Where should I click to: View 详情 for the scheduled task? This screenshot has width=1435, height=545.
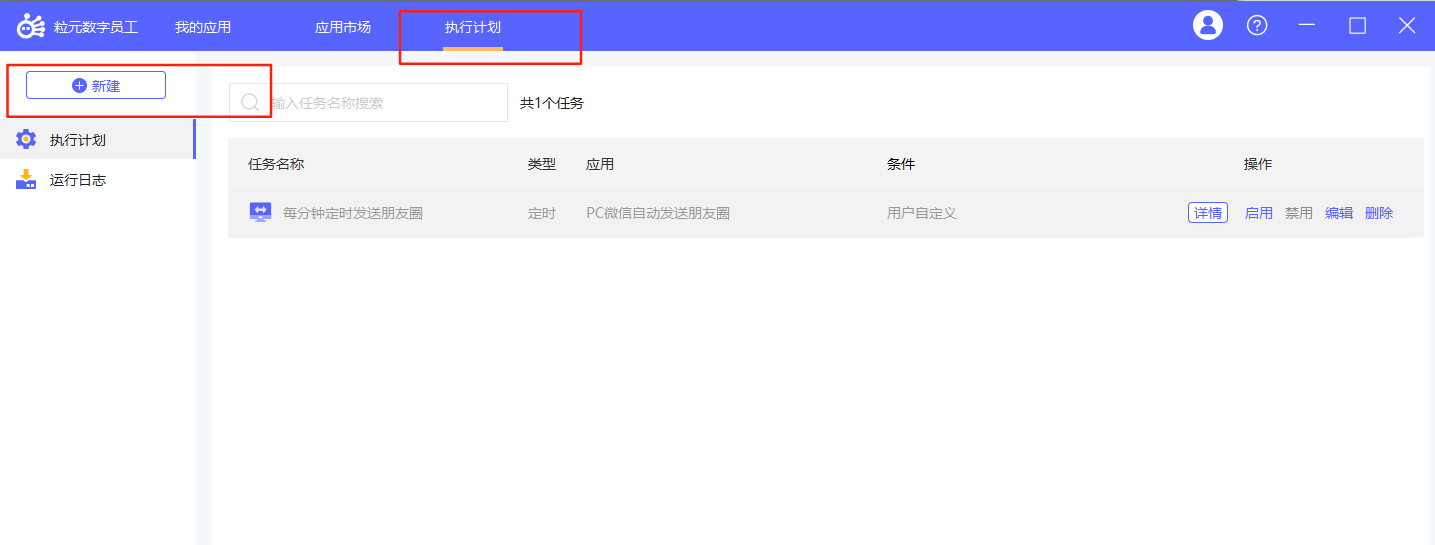pos(1207,213)
